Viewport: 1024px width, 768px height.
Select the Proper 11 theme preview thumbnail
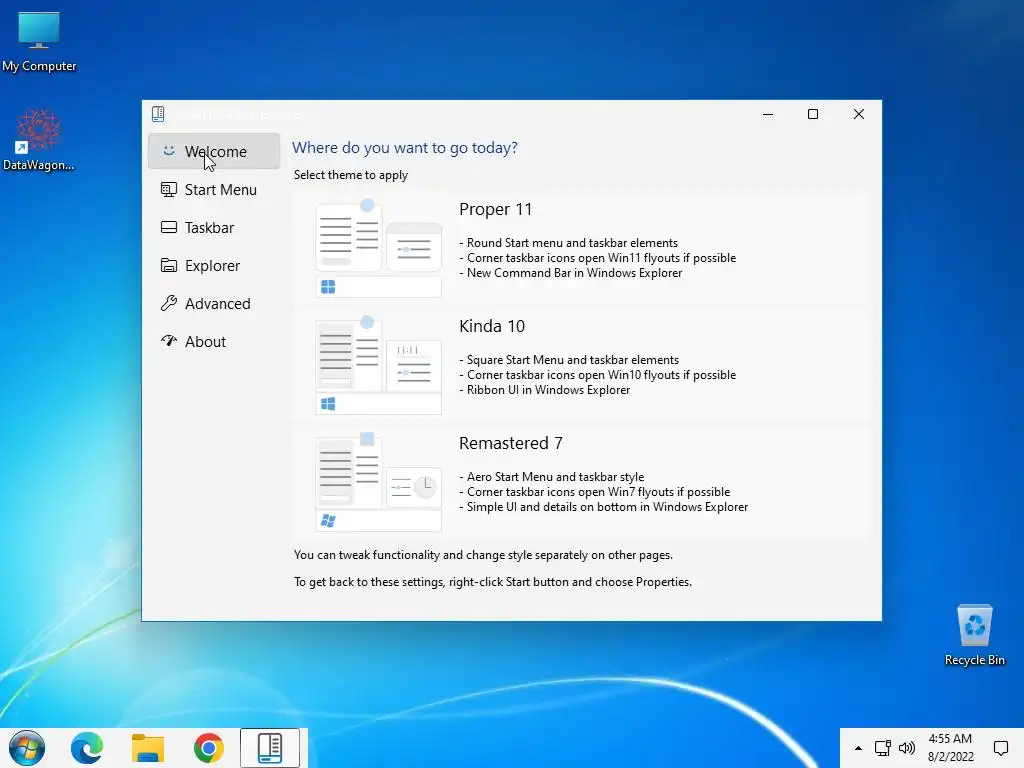(379, 248)
